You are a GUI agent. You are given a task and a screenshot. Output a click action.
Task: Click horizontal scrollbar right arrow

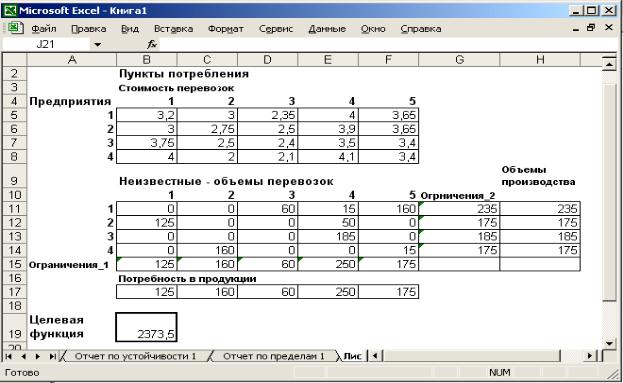590,356
